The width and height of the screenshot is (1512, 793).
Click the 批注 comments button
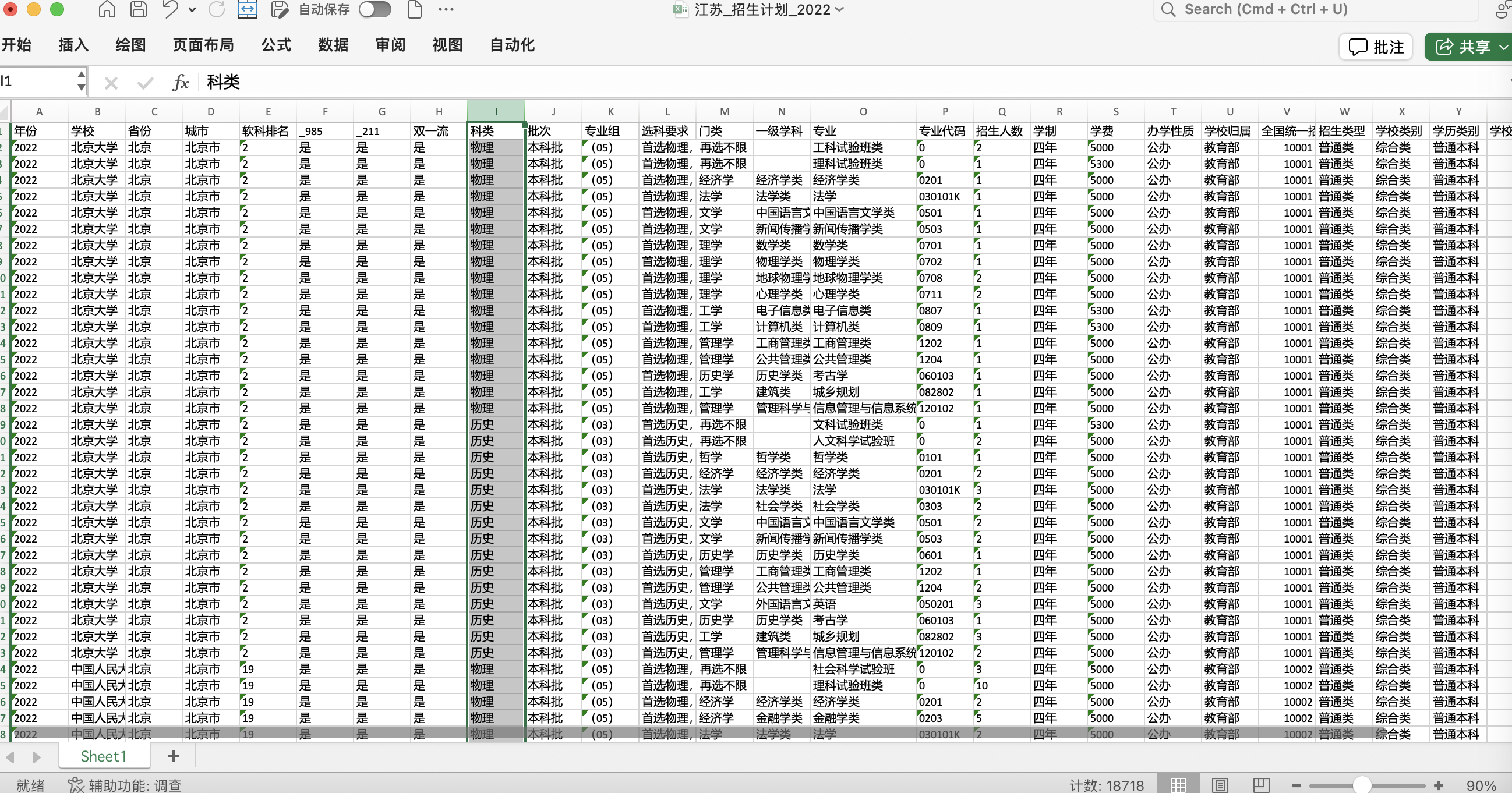point(1376,47)
